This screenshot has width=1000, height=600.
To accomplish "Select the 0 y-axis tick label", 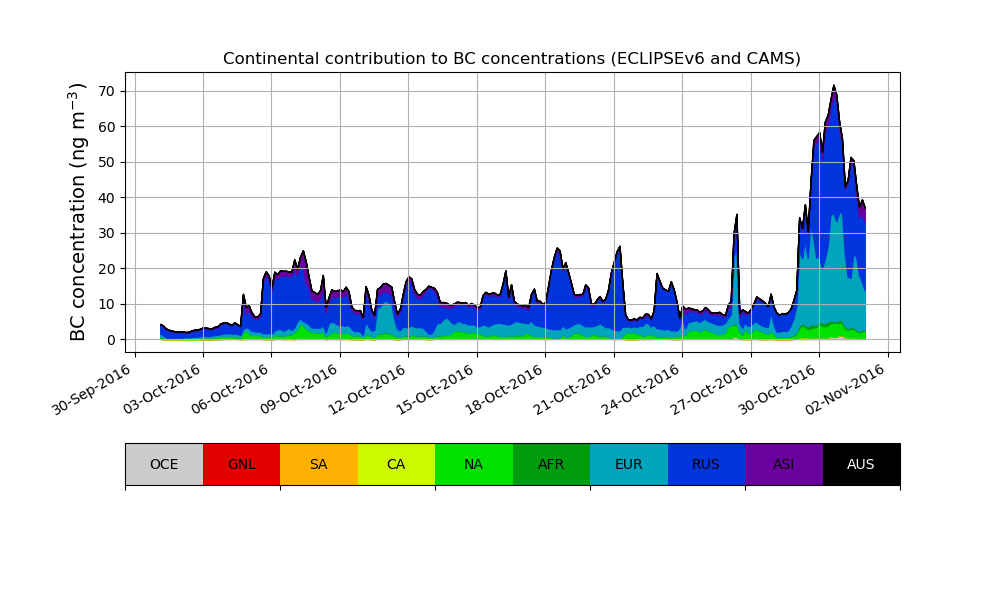I will 112,340.
